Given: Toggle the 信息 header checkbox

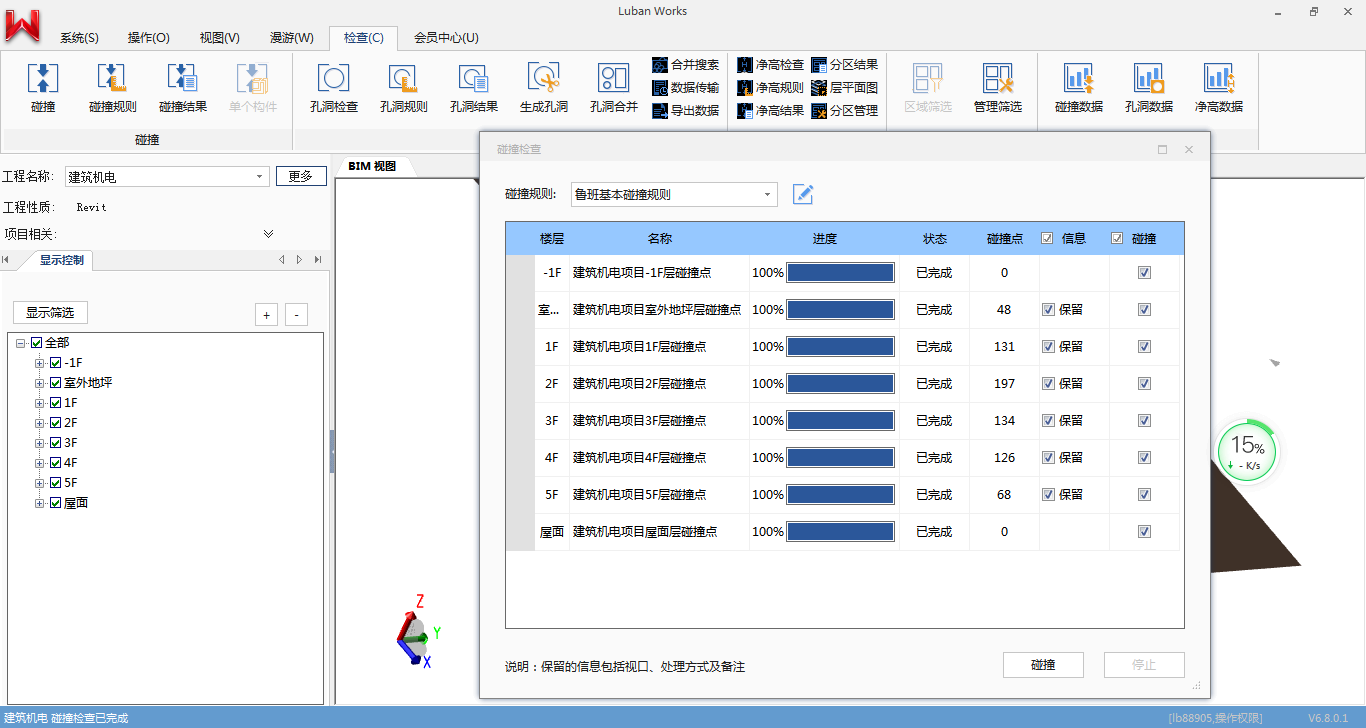Looking at the screenshot, I should click(1047, 238).
